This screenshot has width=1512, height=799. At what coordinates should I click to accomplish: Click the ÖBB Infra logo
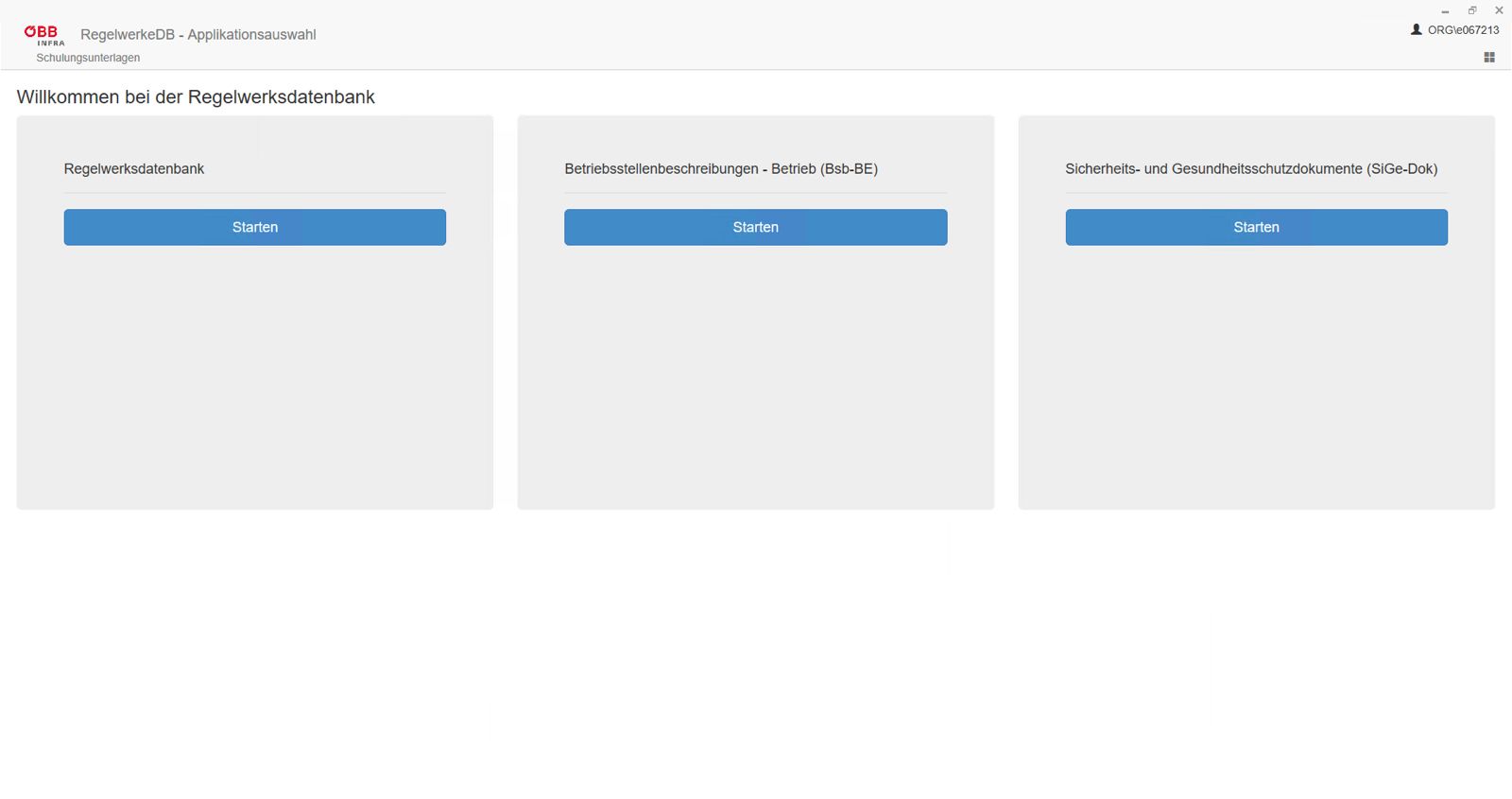pyautogui.click(x=44, y=35)
